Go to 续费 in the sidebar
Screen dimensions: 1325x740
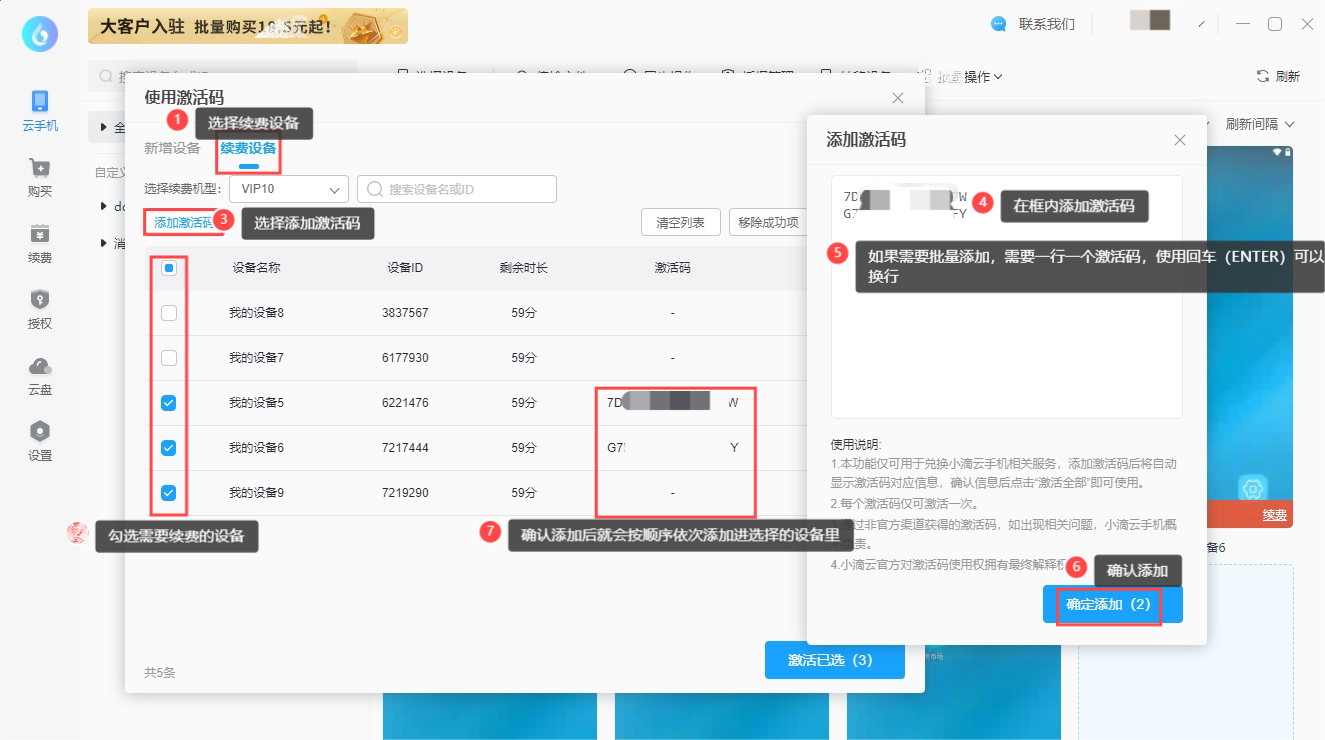tap(40, 243)
